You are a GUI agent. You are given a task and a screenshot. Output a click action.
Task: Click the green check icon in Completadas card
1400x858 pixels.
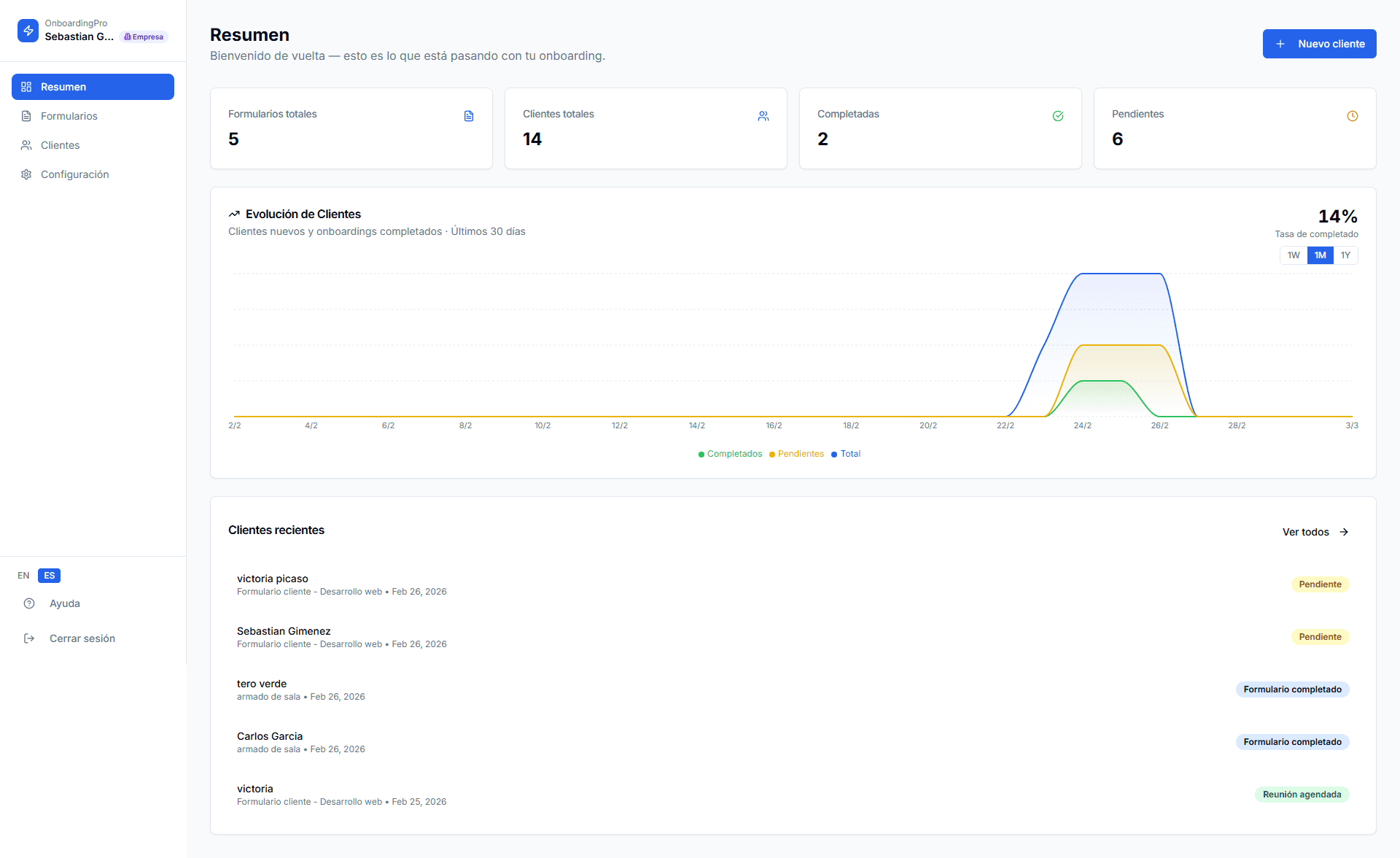(1058, 116)
